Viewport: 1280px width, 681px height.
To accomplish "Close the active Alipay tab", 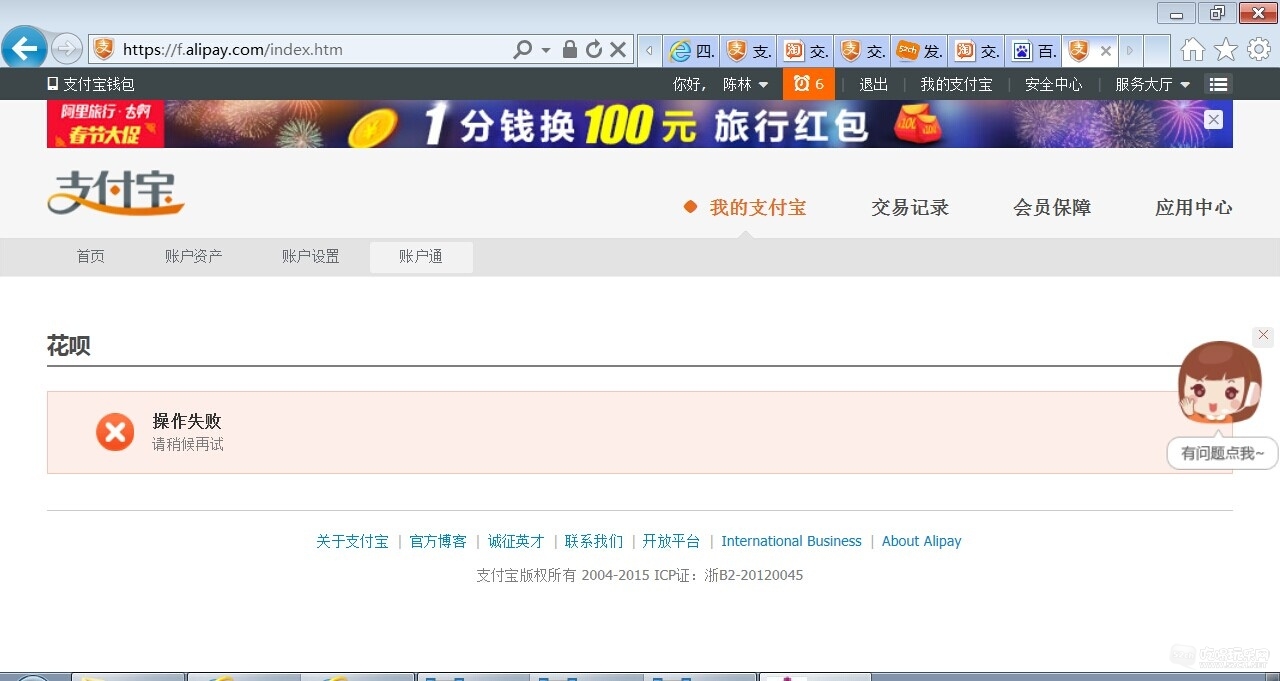I will click(x=1105, y=50).
